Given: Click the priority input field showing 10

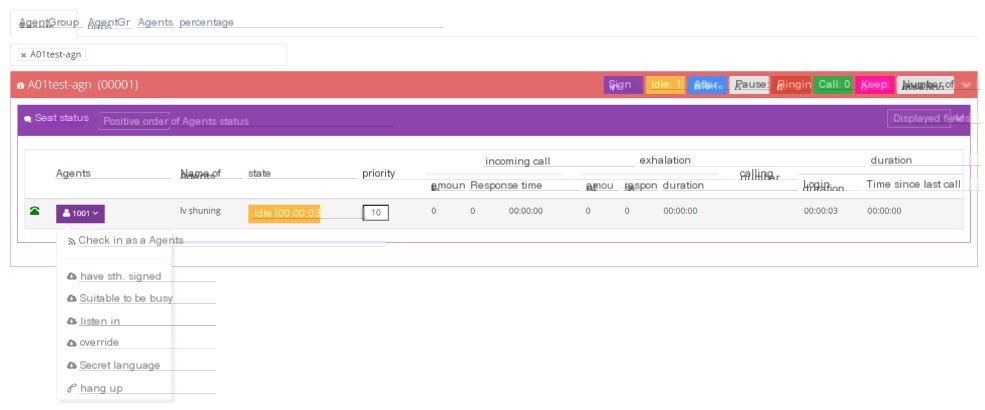Looking at the screenshot, I should [x=376, y=213].
